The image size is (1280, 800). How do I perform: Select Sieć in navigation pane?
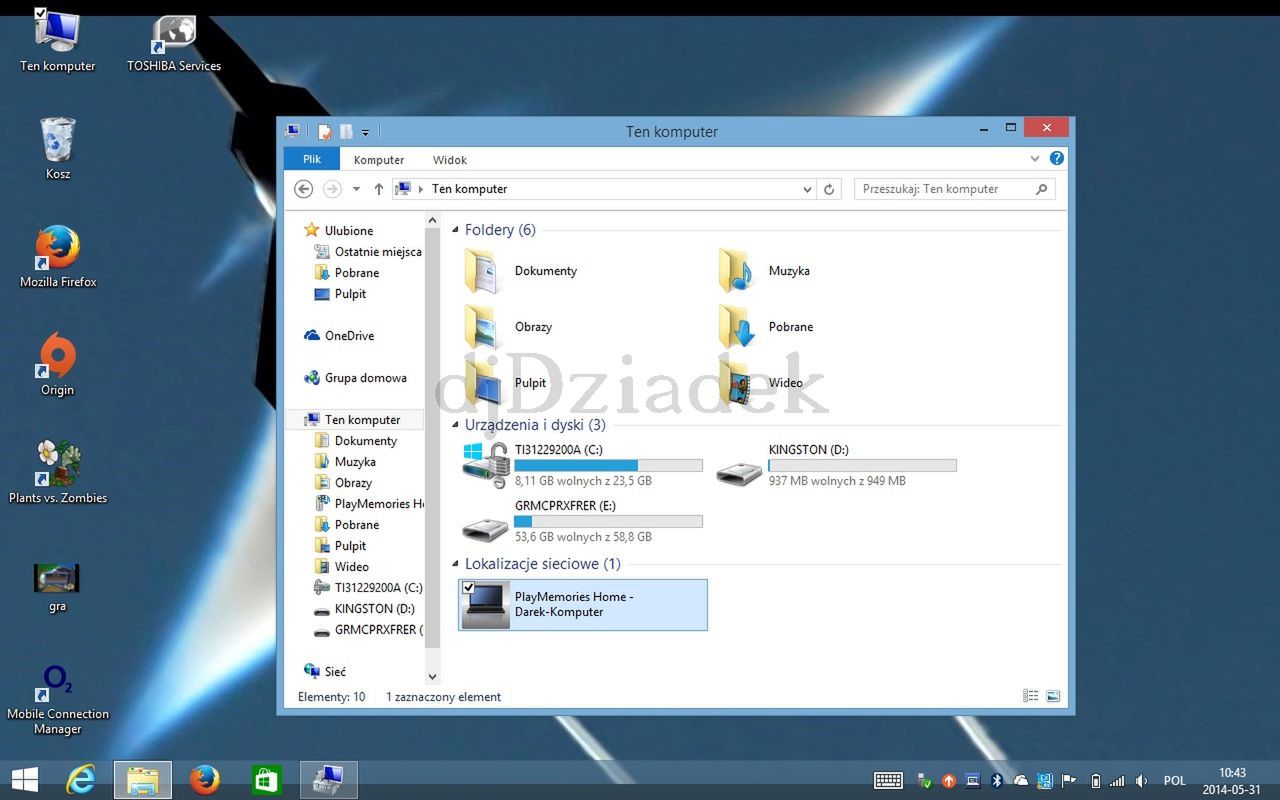tap(325, 672)
